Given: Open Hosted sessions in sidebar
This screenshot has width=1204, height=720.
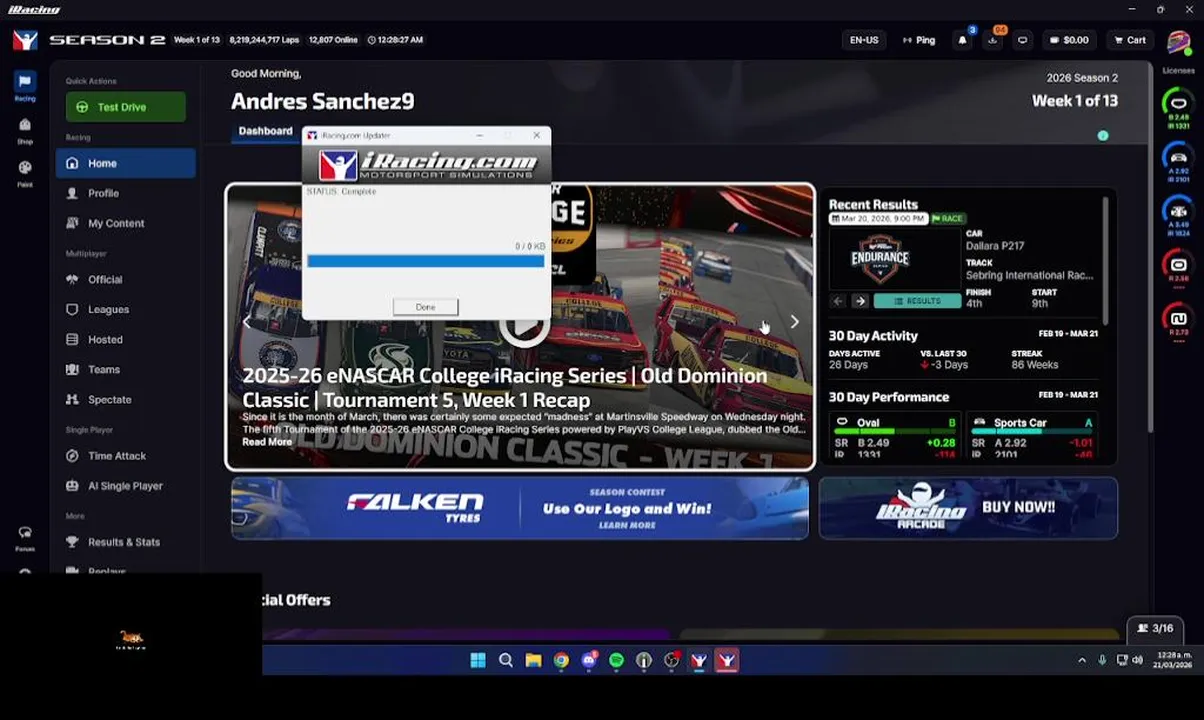Looking at the screenshot, I should pyautogui.click(x=125, y=339).
